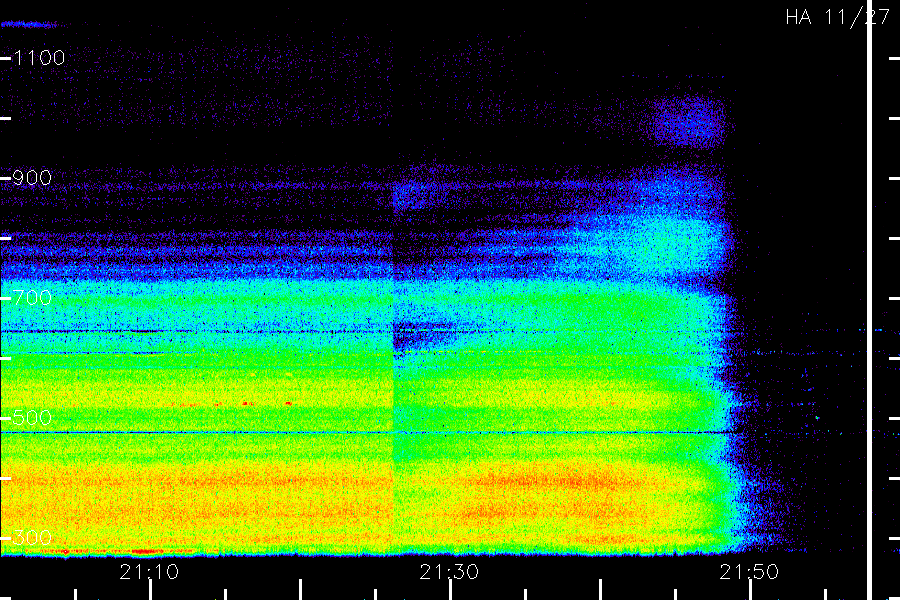Click the HA 11/27 date label
The width and height of the screenshot is (900, 600).
point(837,17)
